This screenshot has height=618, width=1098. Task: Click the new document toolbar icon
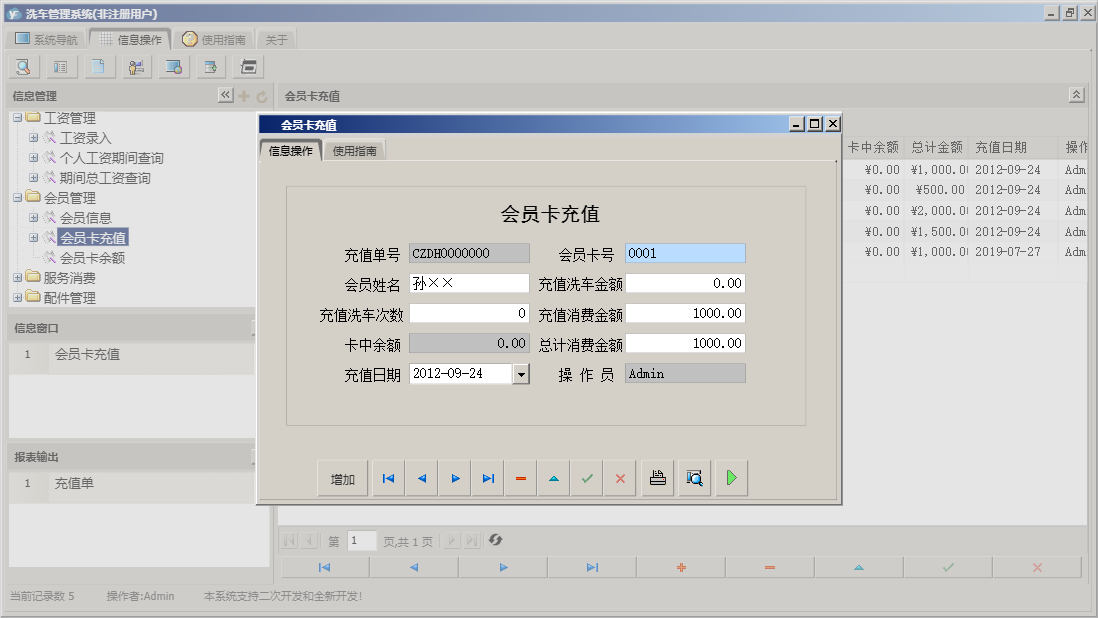tap(98, 66)
